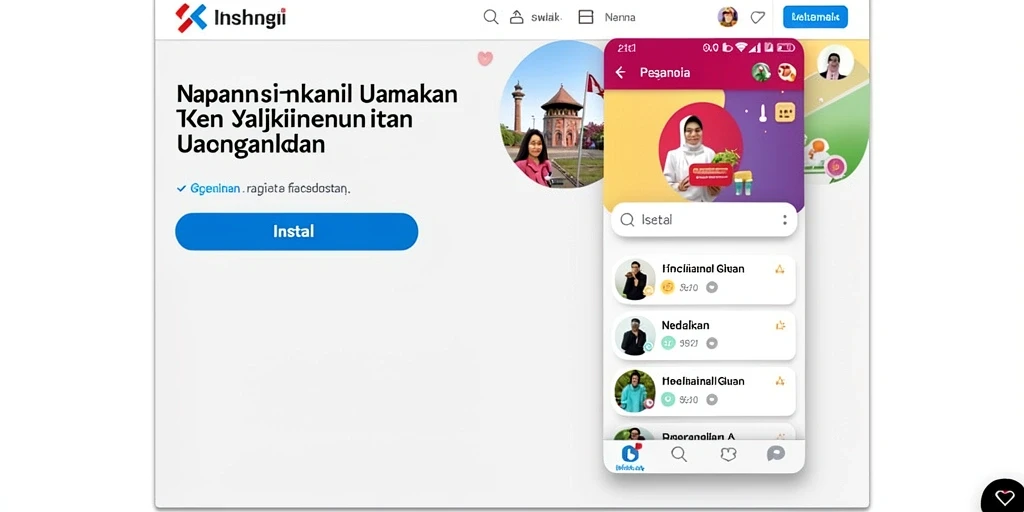
Task: Select the search tab in phone bottom bar
Action: (679, 454)
